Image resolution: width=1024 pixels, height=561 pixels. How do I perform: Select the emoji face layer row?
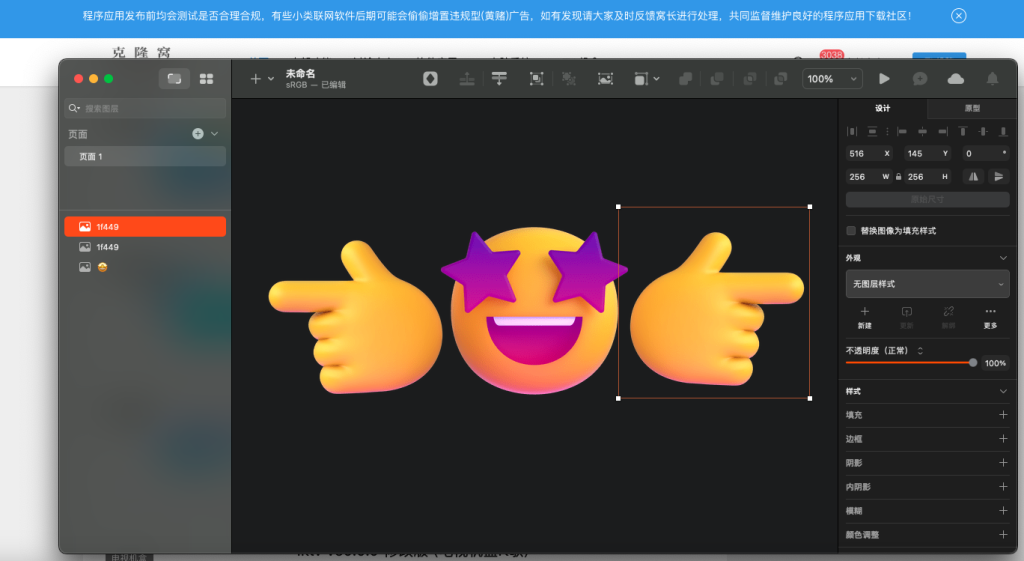(145, 267)
